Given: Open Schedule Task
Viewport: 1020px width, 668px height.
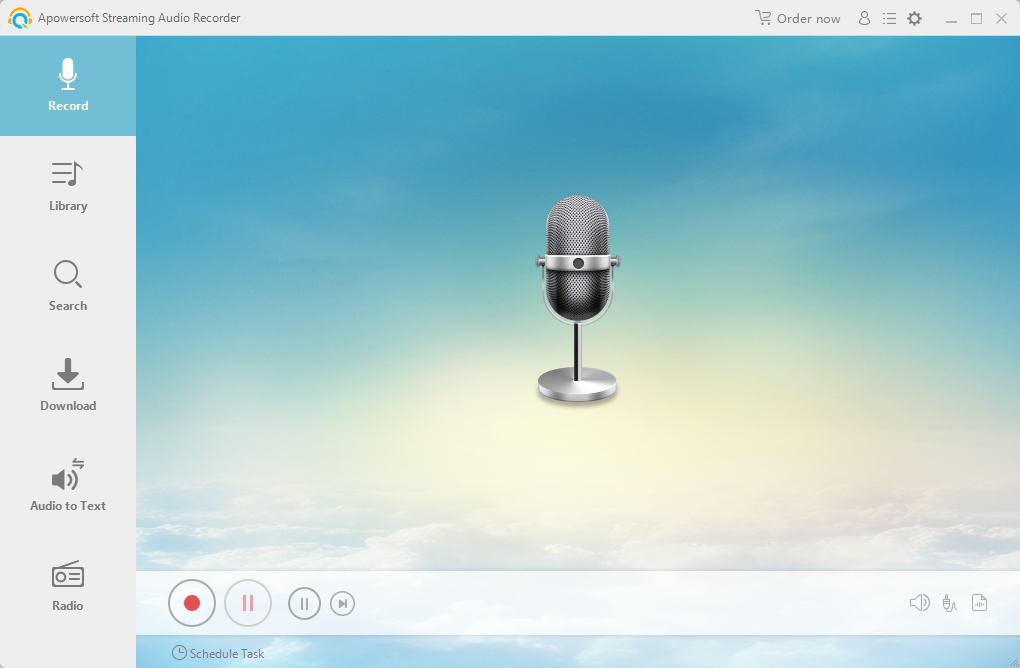Looking at the screenshot, I should [218, 653].
